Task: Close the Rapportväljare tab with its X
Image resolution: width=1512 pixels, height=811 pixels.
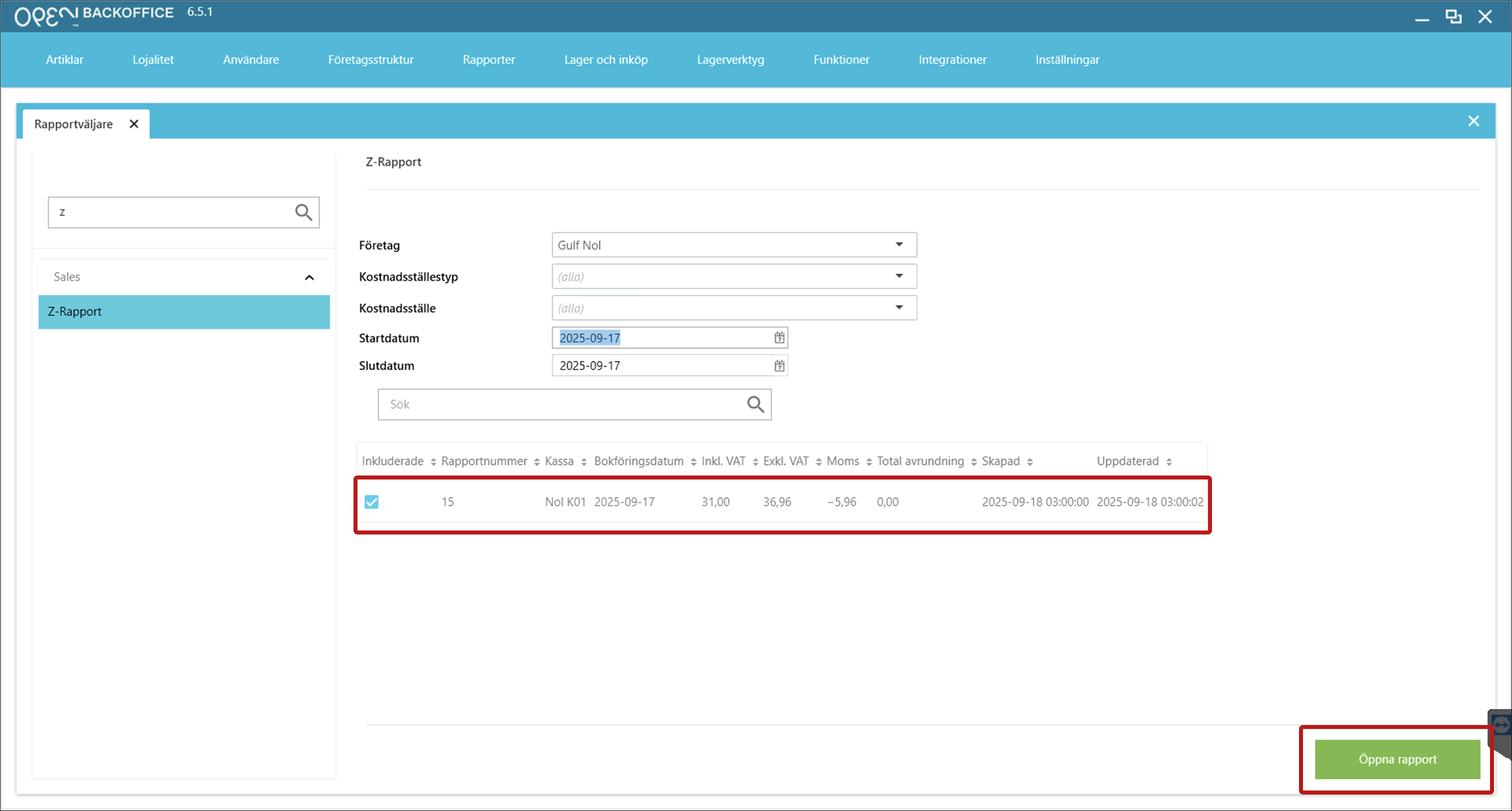Action: [134, 124]
